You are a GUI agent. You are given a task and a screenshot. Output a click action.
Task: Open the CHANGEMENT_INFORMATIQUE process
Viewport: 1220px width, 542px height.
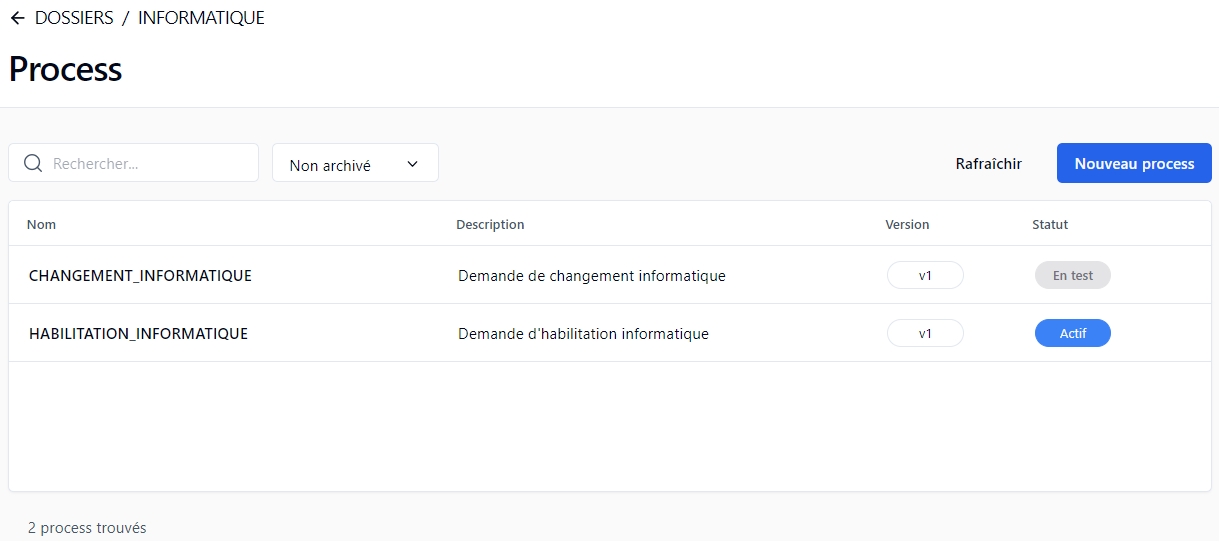(140, 275)
